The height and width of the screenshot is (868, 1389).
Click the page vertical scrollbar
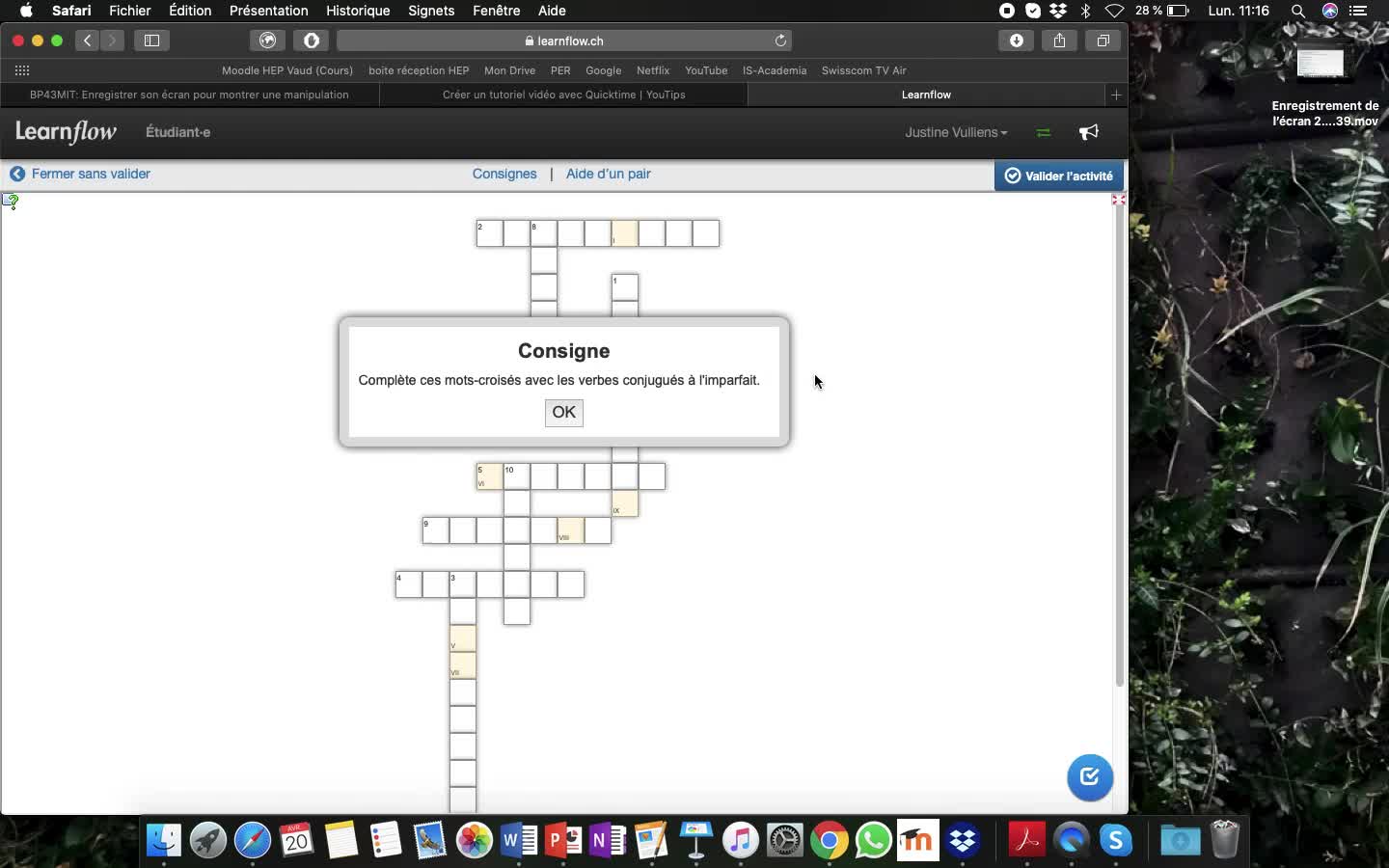(1119, 444)
